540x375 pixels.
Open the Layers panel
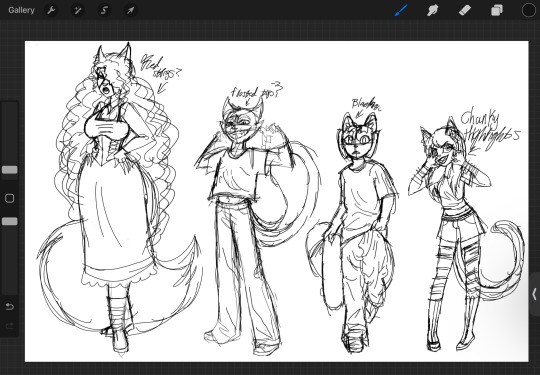click(x=497, y=10)
